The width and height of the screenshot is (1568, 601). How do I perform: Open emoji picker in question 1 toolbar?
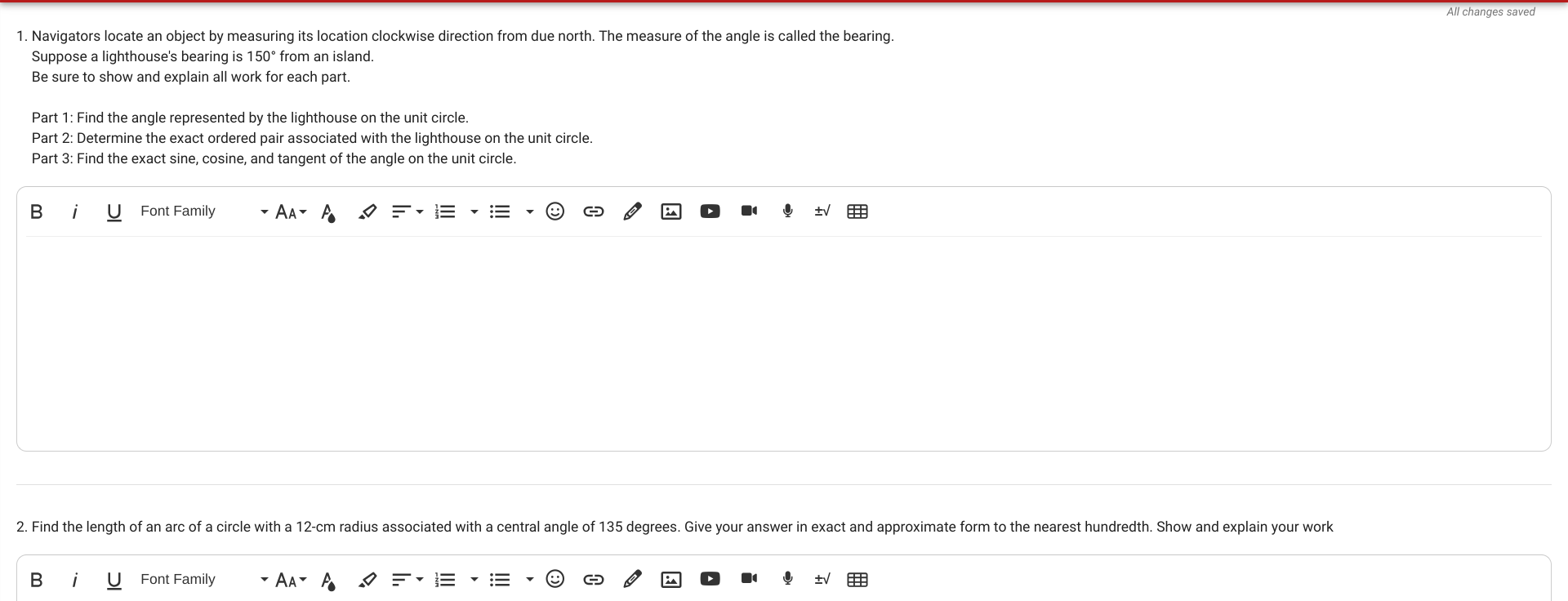[555, 211]
